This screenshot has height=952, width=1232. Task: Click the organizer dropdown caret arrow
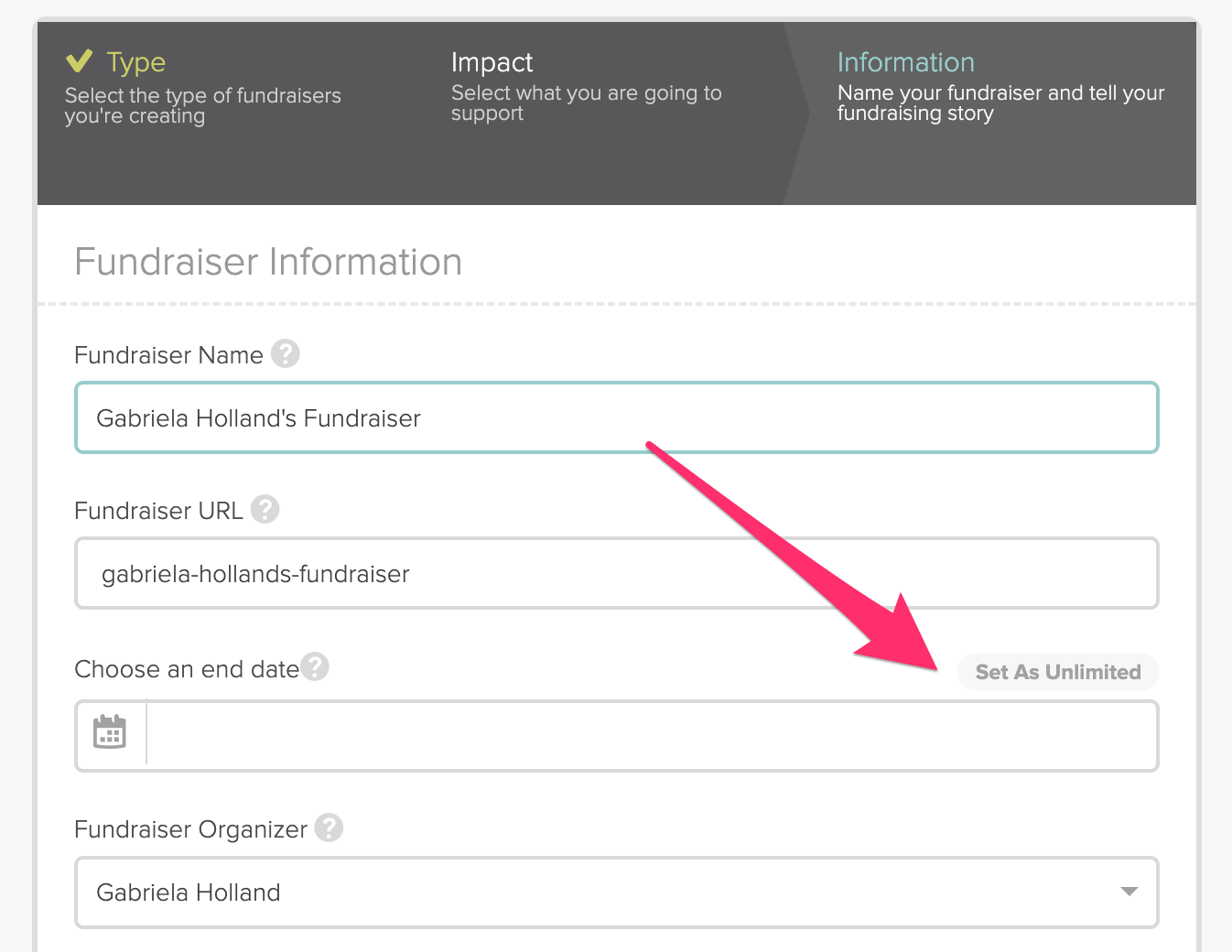1129,892
